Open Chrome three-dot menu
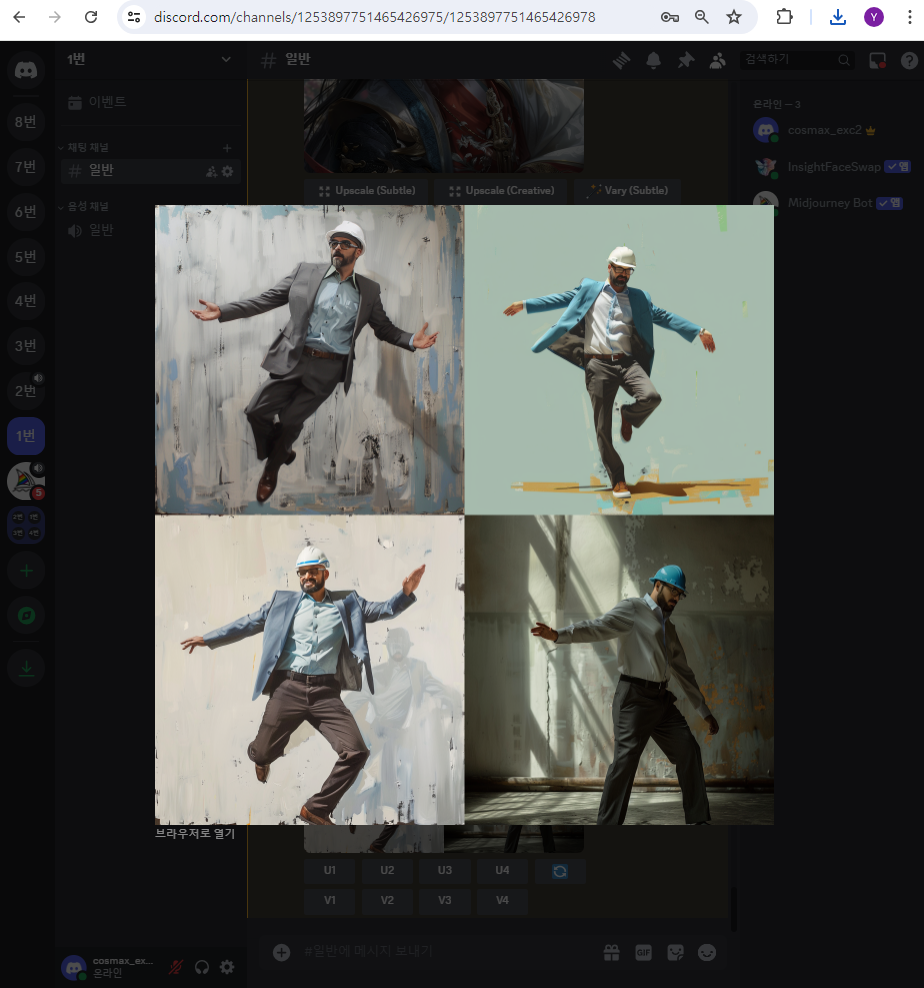This screenshot has width=924, height=988. 910,17
